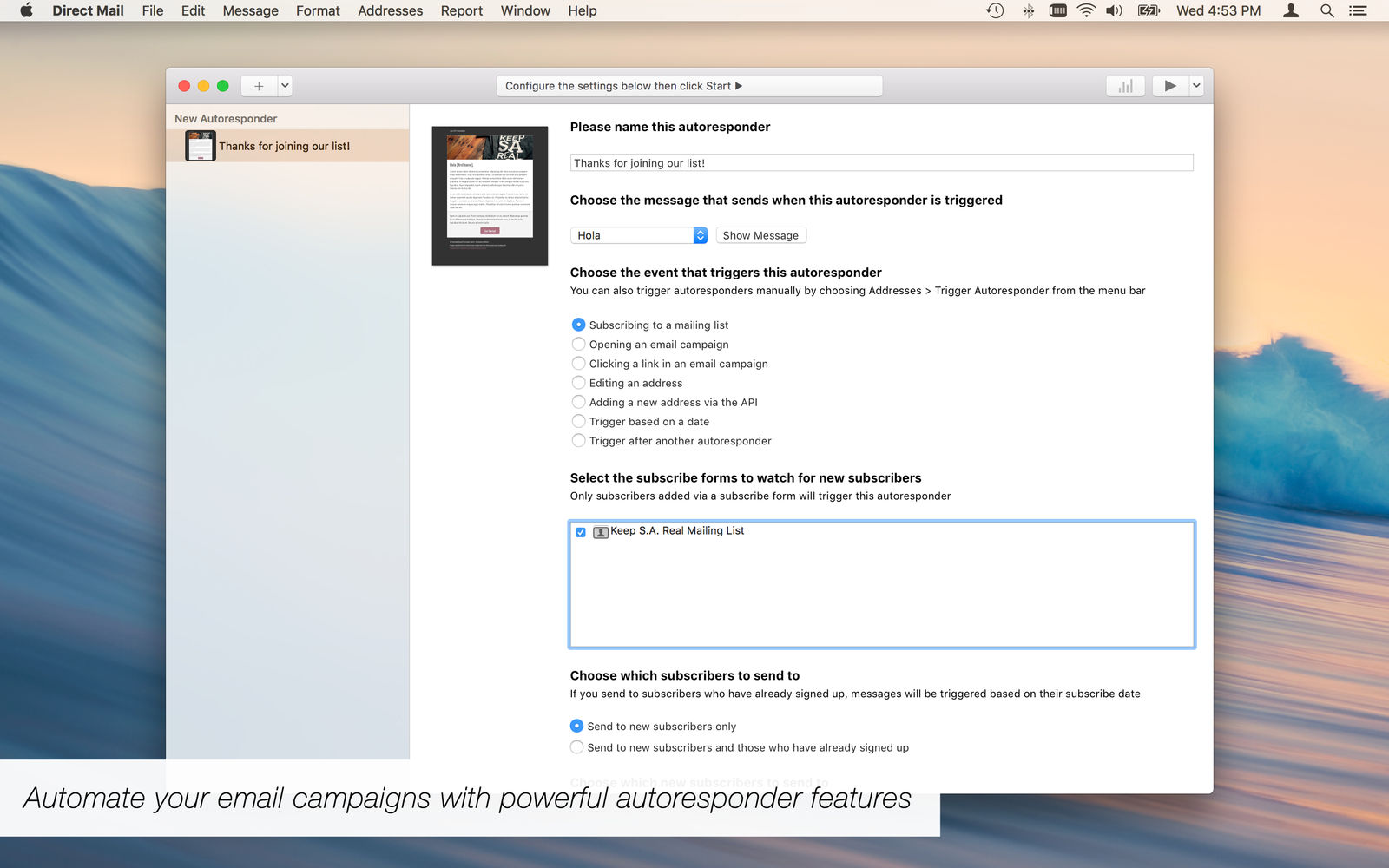Add a new autoresponder with plus button
The image size is (1389, 868).
pyautogui.click(x=259, y=86)
